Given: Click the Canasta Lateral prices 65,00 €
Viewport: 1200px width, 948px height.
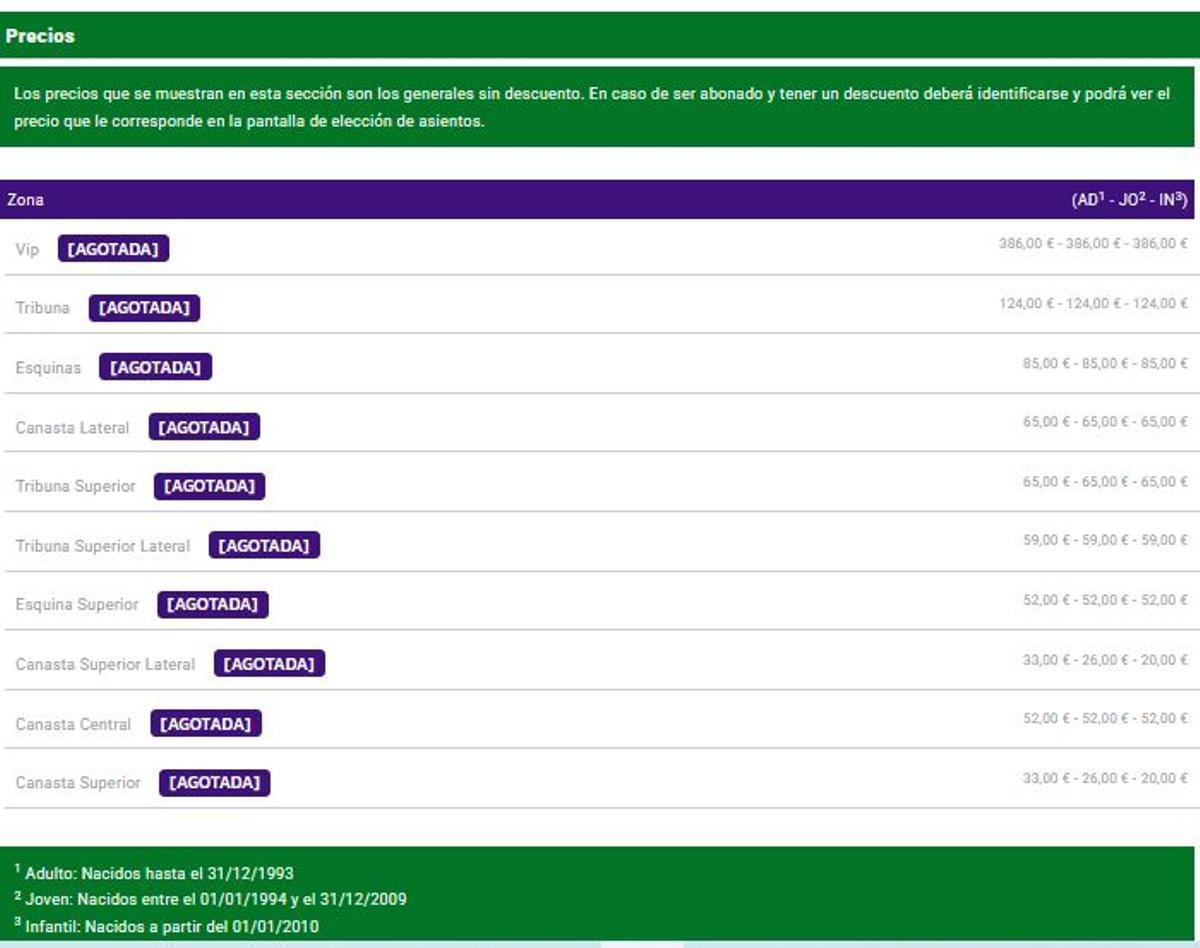Looking at the screenshot, I should (1105, 422).
